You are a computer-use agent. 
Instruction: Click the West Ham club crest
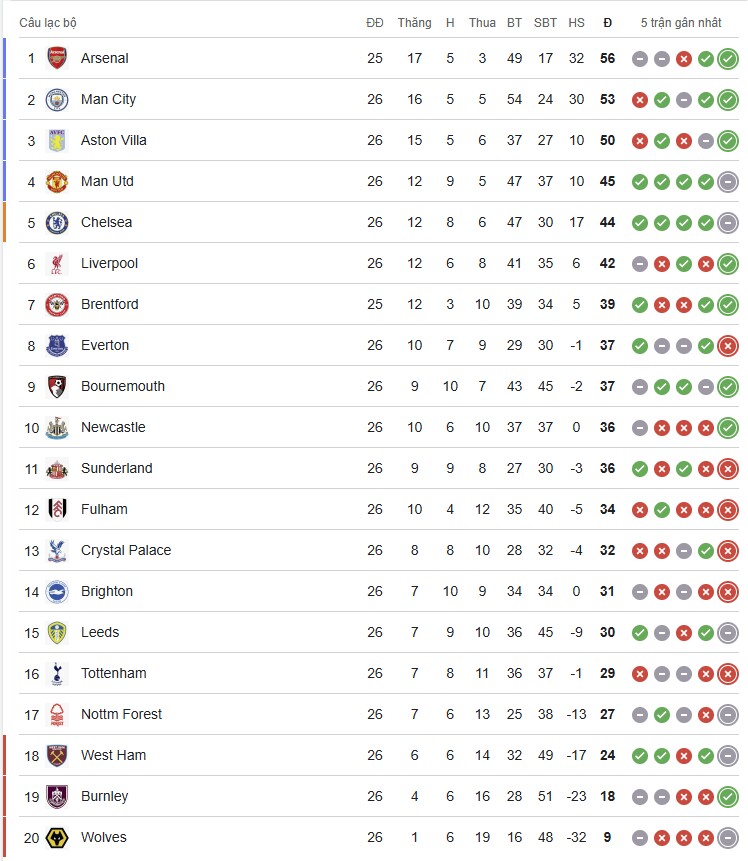[x=57, y=755]
